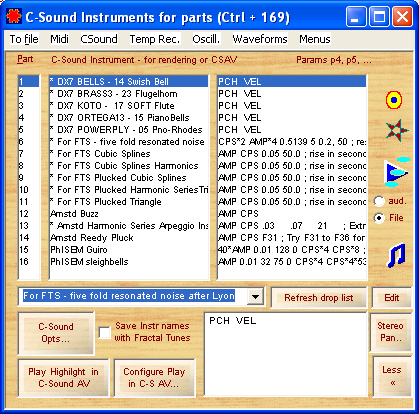The image size is (419, 414).
Task: Select Amstd Harmonic Series Arpeggio instrument
Action: pos(129,226)
